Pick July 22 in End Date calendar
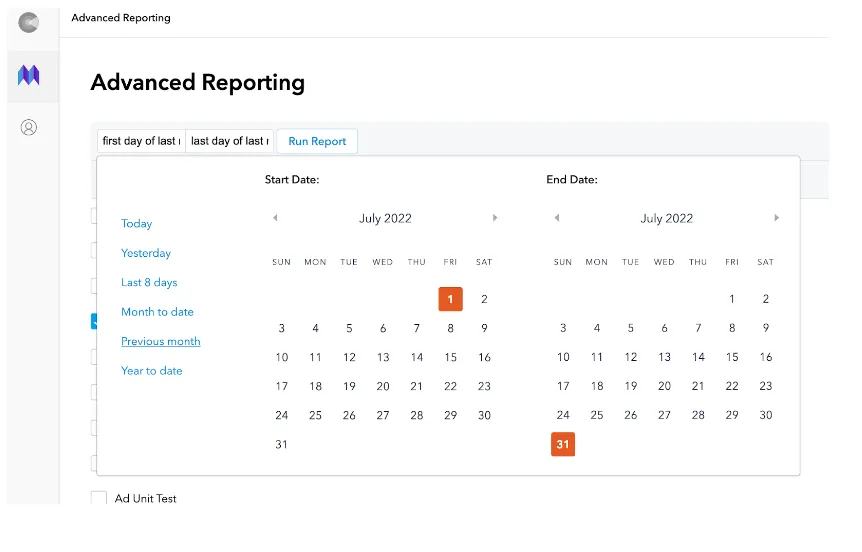 [732, 387]
